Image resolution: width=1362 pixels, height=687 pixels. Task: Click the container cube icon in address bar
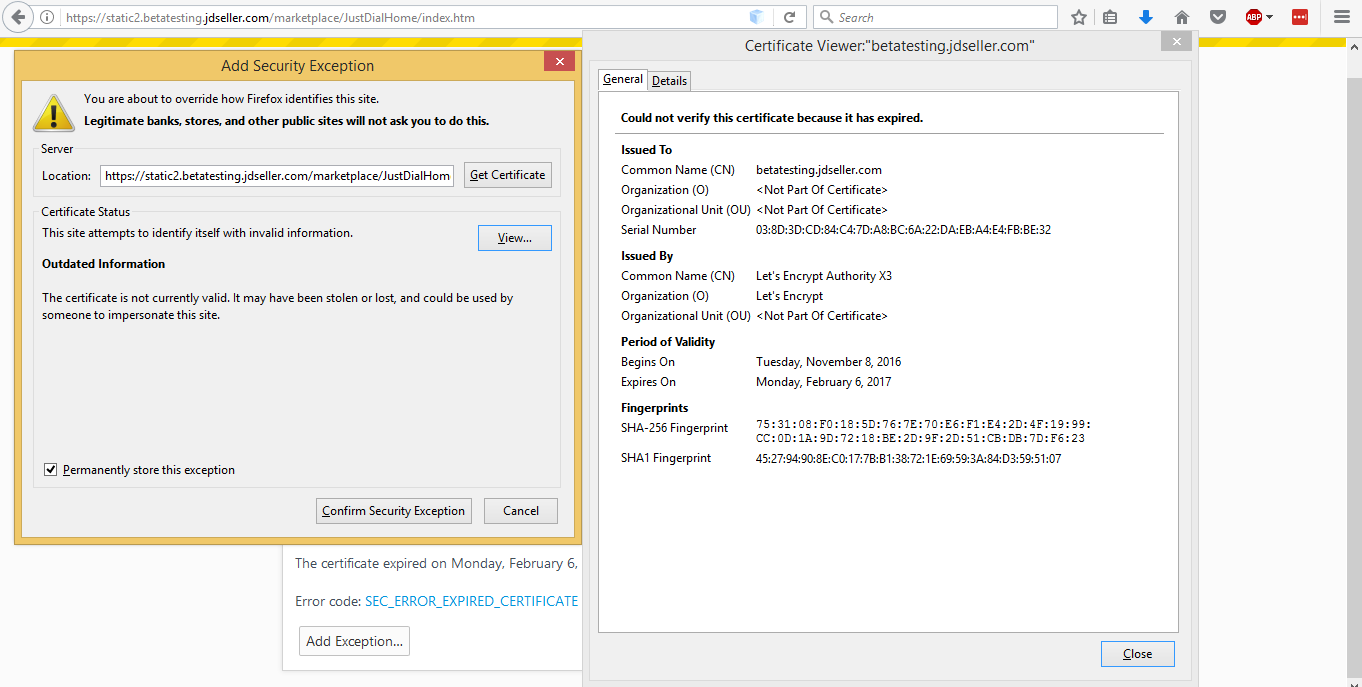pyautogui.click(x=756, y=17)
